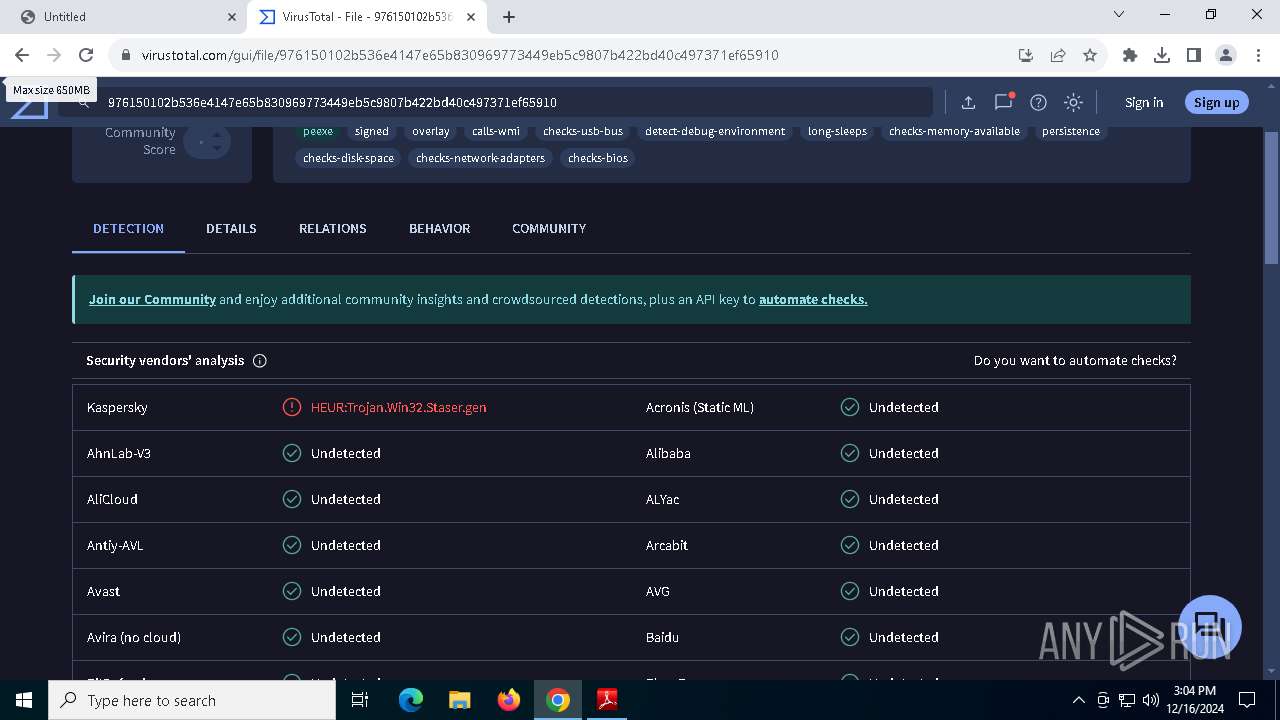The image size is (1280, 720).
Task: Open the chat bubble widget button
Action: [x=1210, y=627]
